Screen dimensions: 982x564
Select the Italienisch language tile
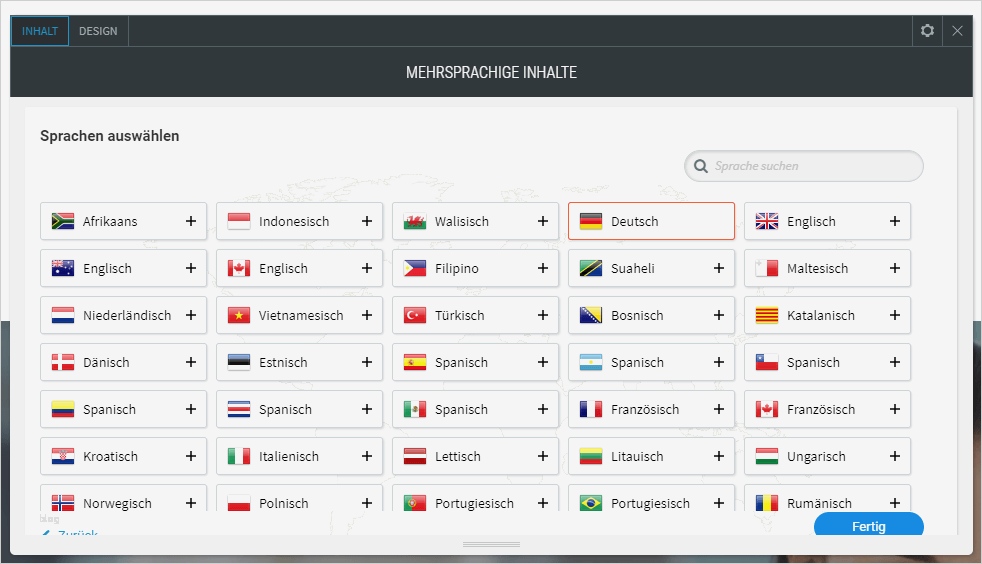coord(289,456)
